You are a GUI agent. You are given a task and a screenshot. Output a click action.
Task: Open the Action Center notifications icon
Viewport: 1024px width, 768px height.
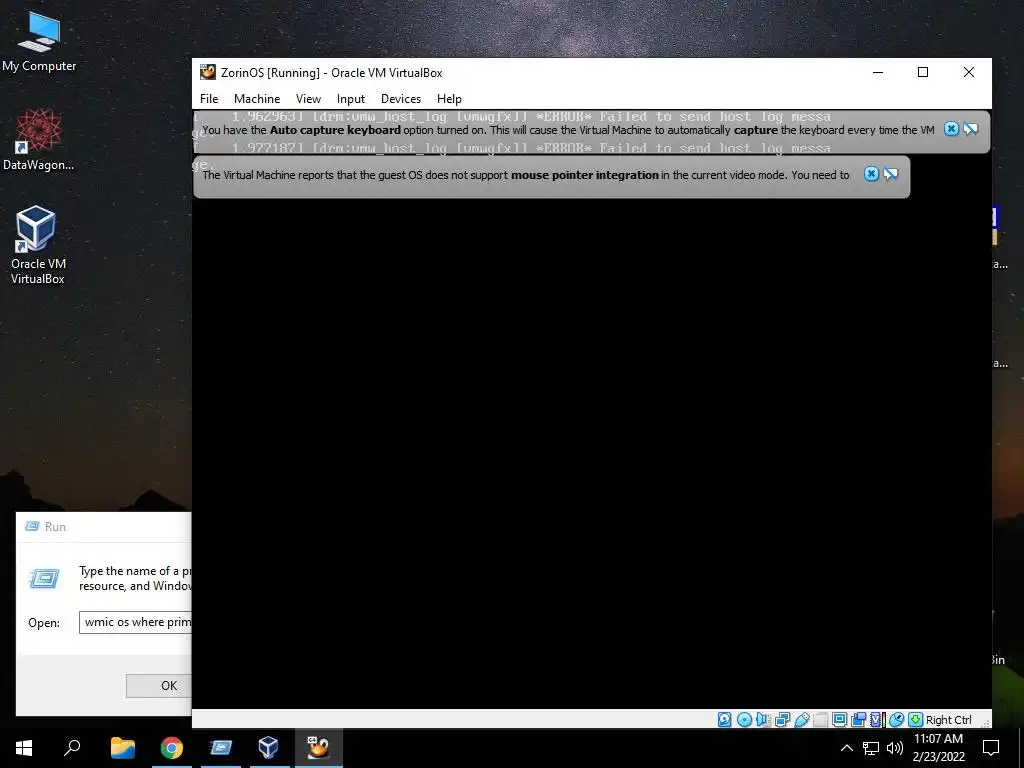(x=991, y=748)
